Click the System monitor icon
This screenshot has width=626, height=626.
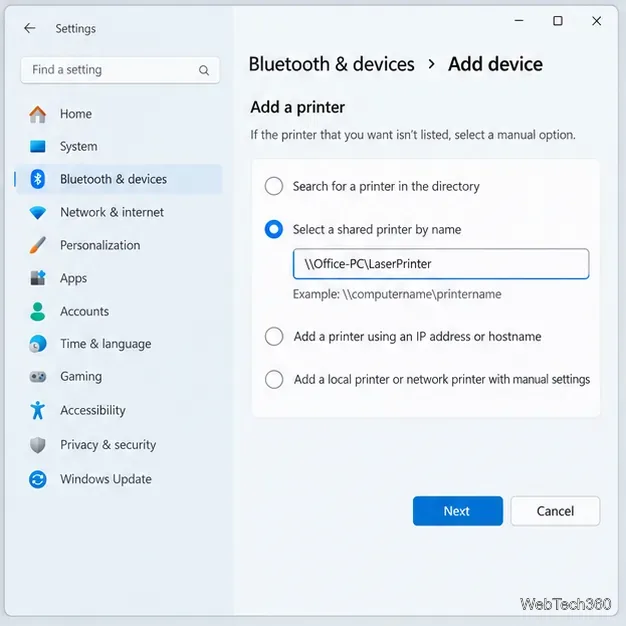pyautogui.click(x=38, y=147)
